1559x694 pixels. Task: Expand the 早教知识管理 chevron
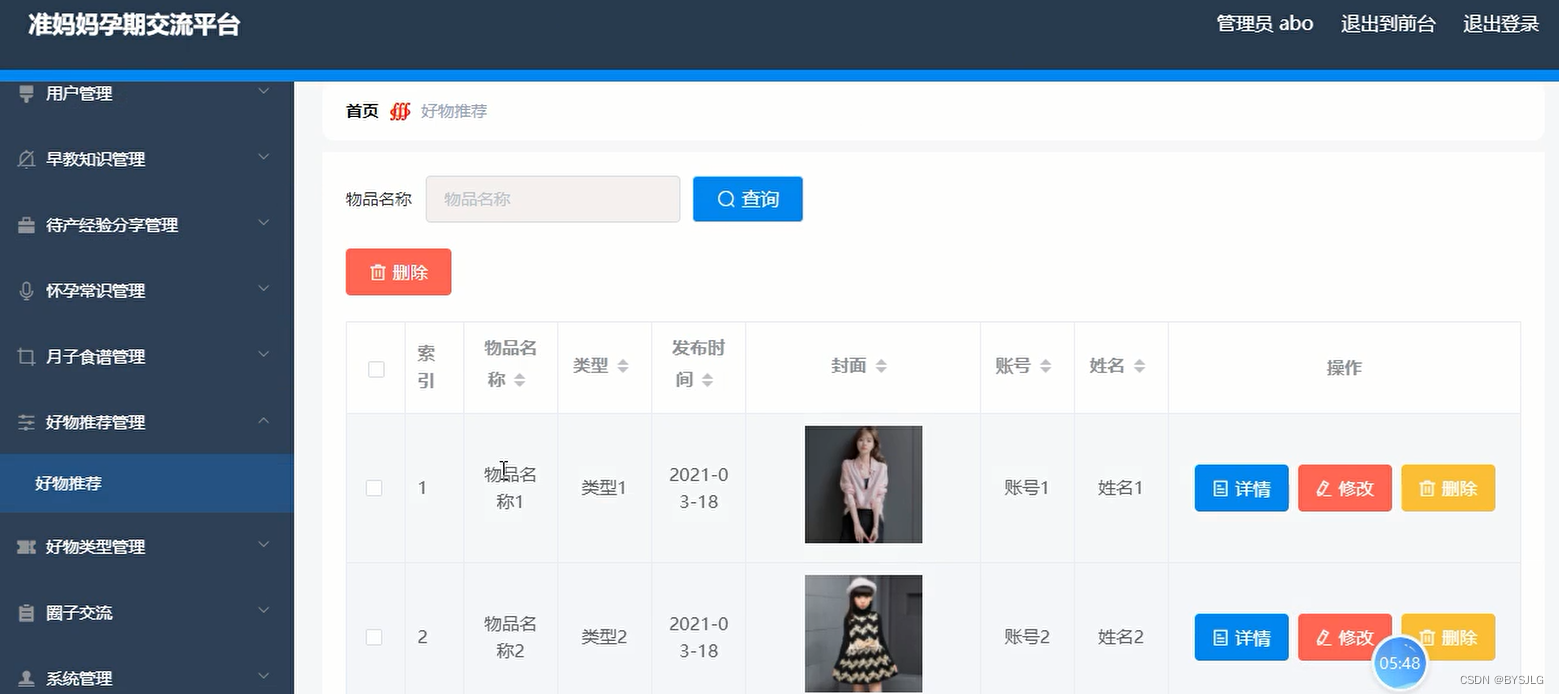pos(264,157)
